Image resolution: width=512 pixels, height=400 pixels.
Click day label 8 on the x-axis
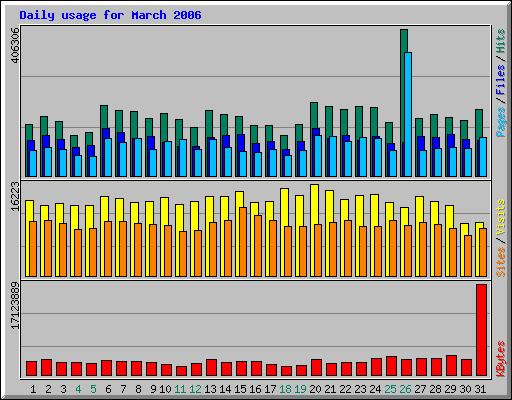coord(138,389)
